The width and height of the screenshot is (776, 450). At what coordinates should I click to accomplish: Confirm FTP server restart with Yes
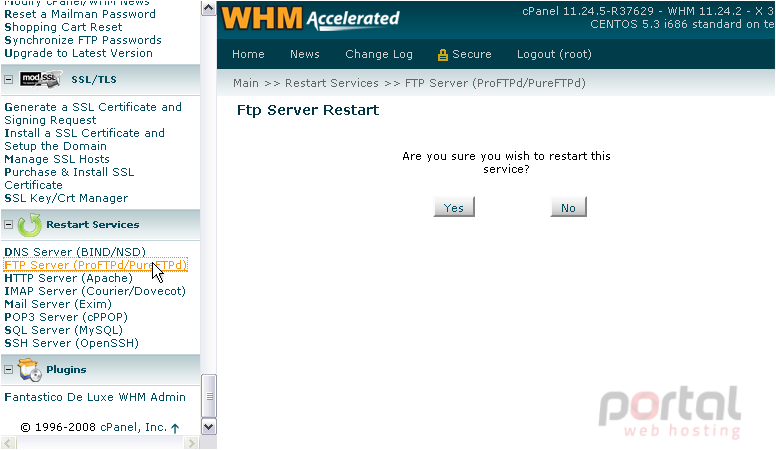click(x=454, y=207)
